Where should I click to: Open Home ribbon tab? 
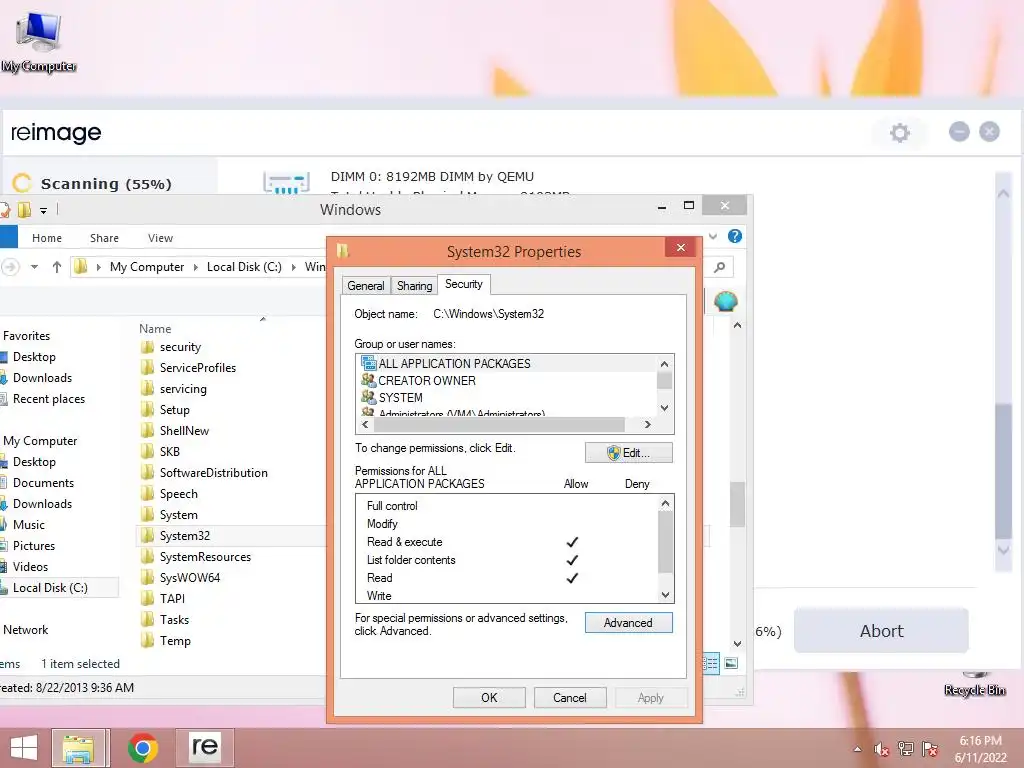tap(47, 238)
